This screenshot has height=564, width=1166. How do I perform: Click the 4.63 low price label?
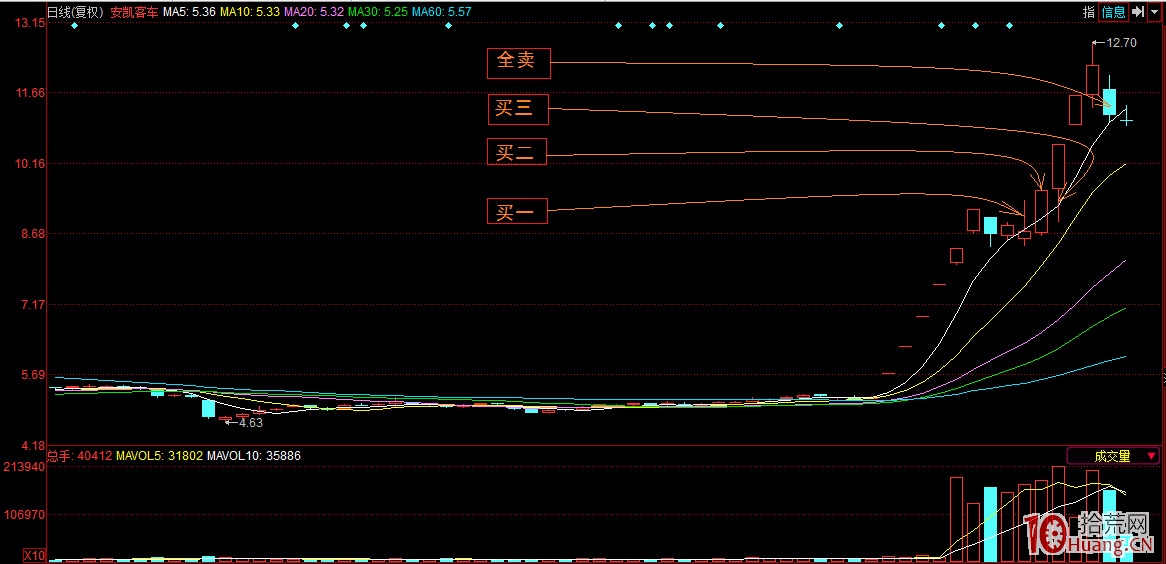[251, 423]
